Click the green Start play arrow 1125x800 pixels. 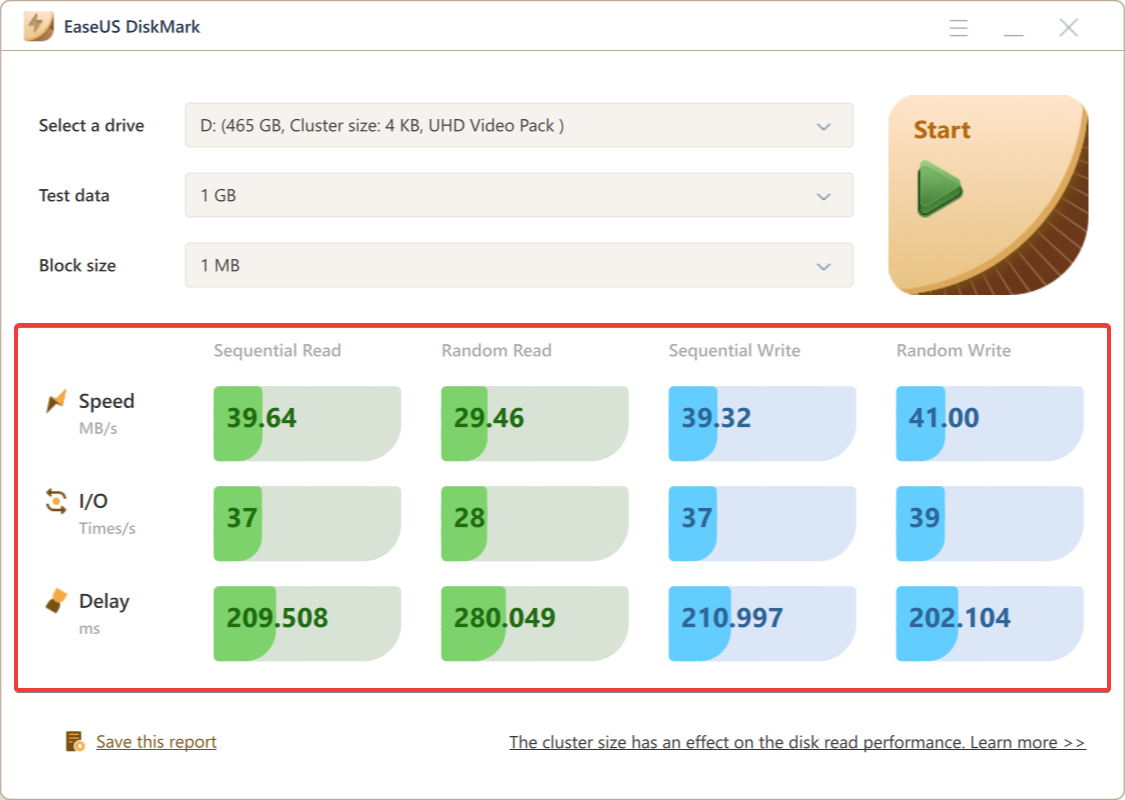click(939, 189)
